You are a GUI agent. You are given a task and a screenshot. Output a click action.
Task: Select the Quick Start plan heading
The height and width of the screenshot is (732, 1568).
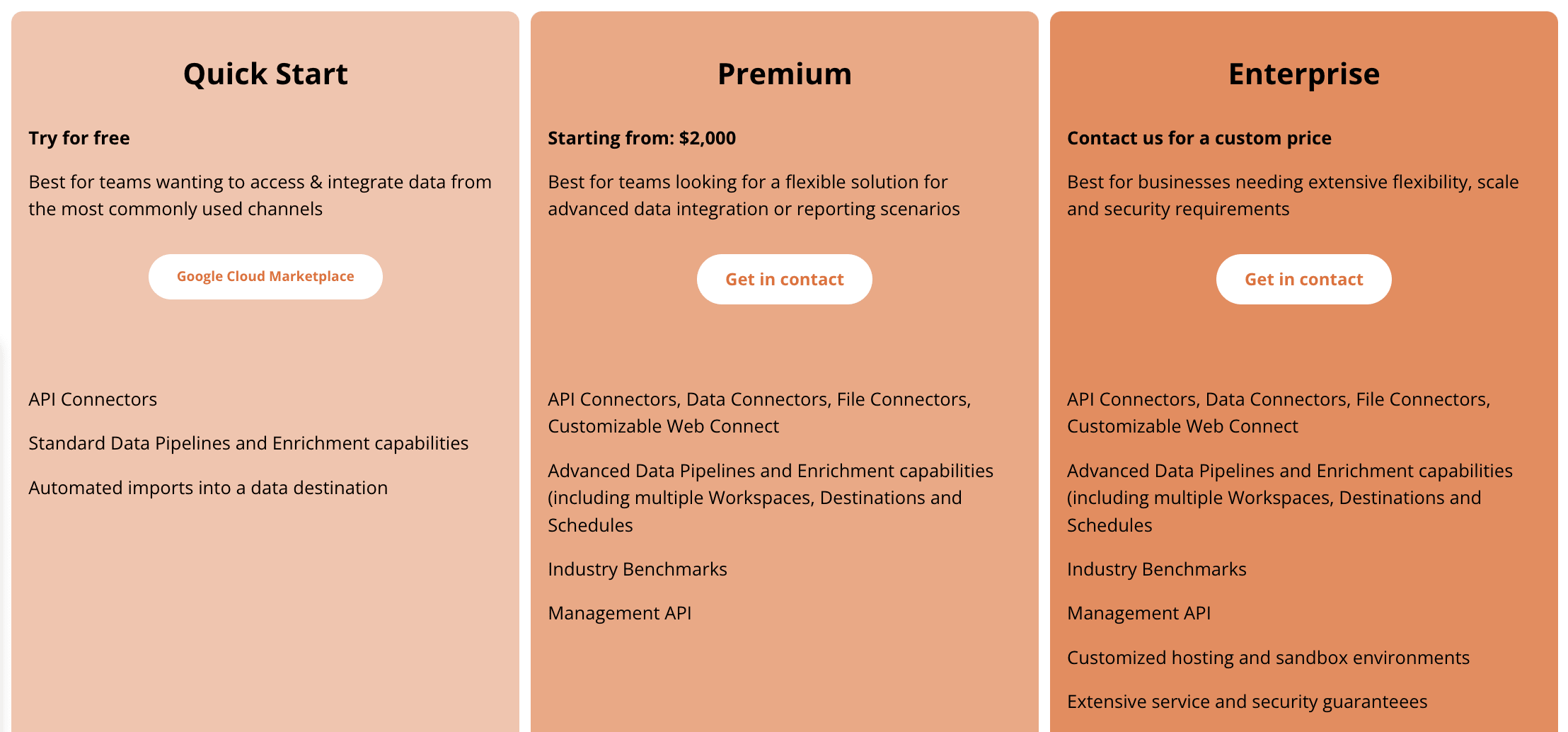coord(265,74)
